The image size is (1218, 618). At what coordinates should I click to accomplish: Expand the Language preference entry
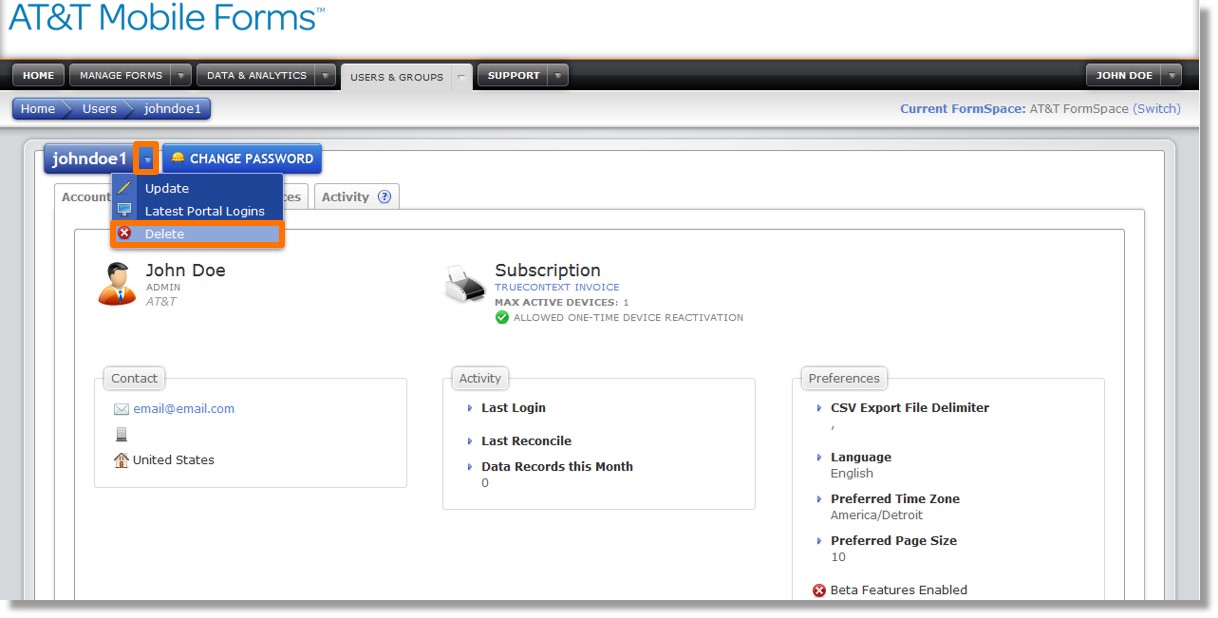coord(820,457)
